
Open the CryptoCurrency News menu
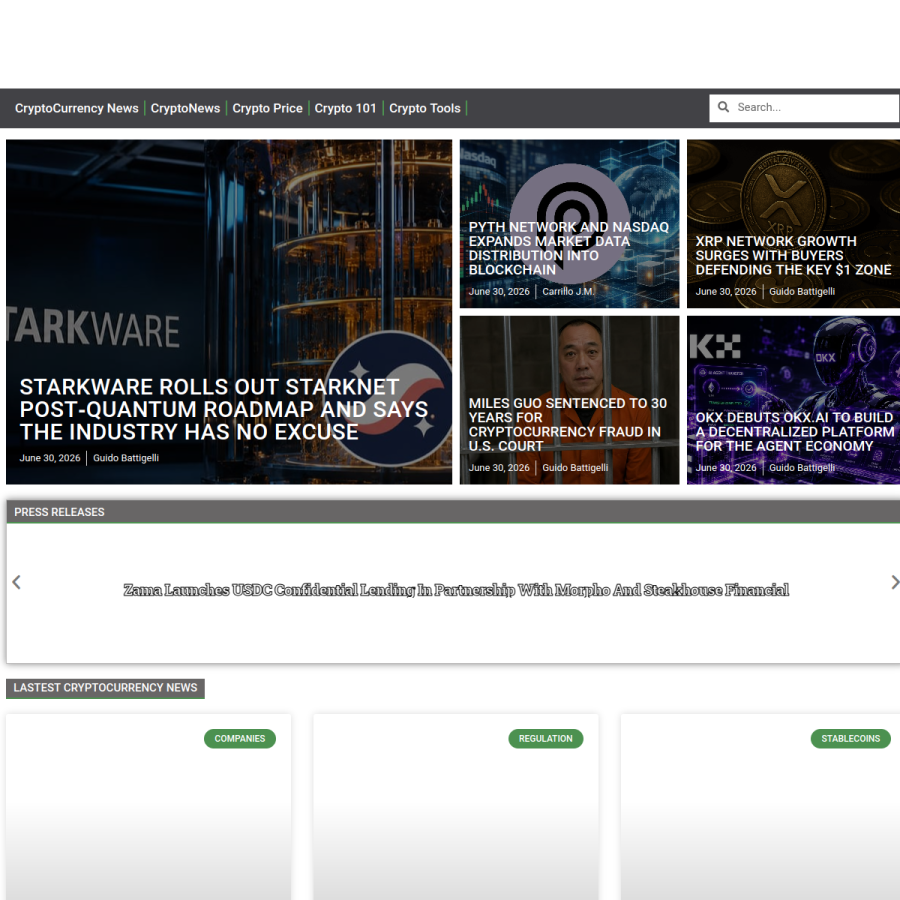[76, 108]
